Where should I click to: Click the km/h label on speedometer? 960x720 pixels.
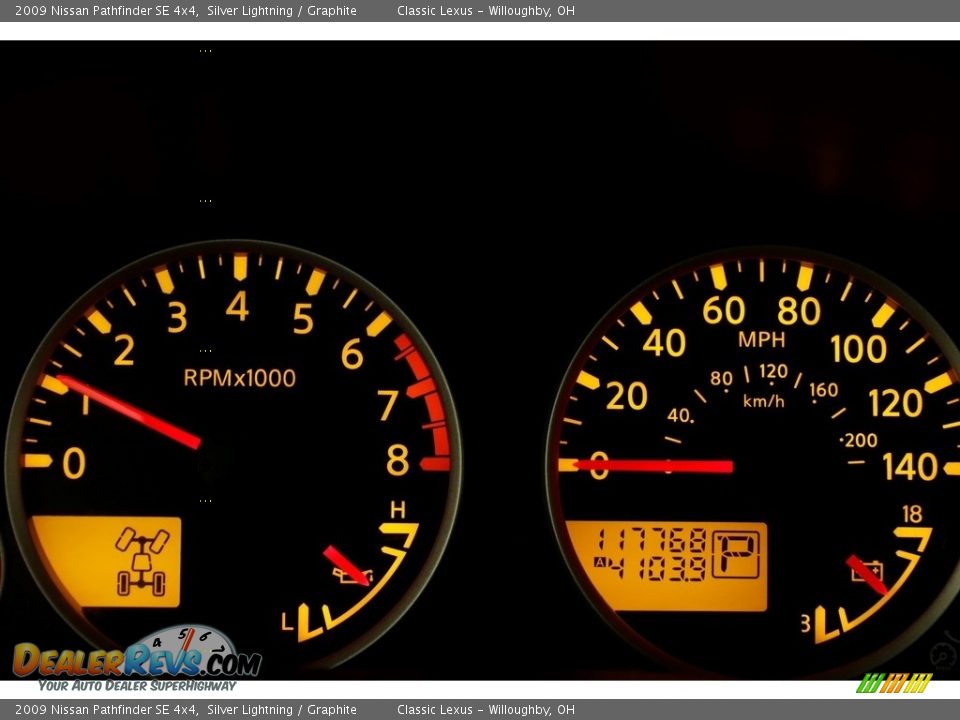coord(763,401)
